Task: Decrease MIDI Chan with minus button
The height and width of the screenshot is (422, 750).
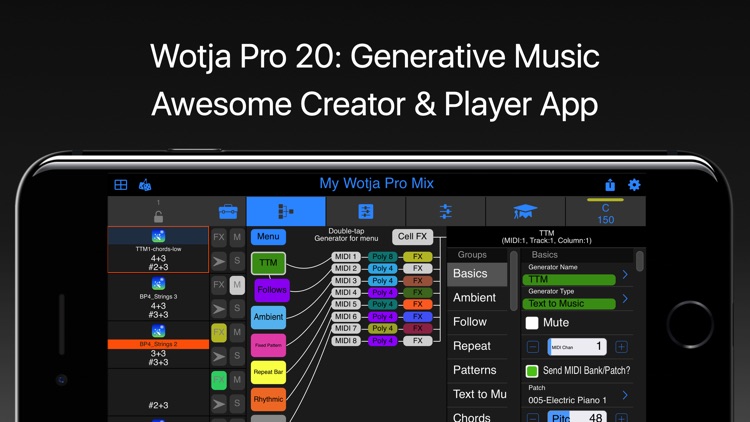Action: tap(533, 347)
